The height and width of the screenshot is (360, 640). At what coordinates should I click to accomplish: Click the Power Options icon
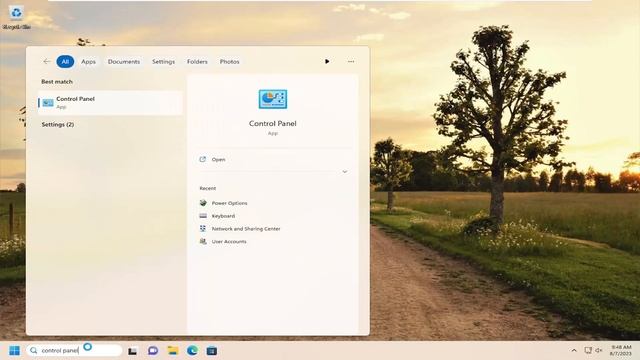tap(203, 203)
